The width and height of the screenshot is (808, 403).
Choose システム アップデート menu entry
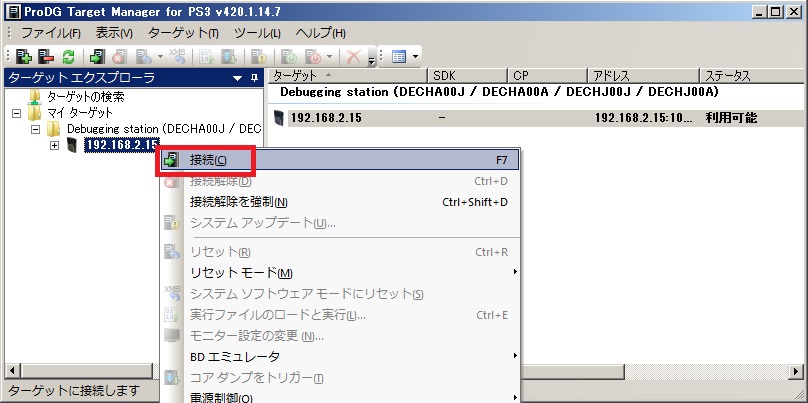(340, 223)
